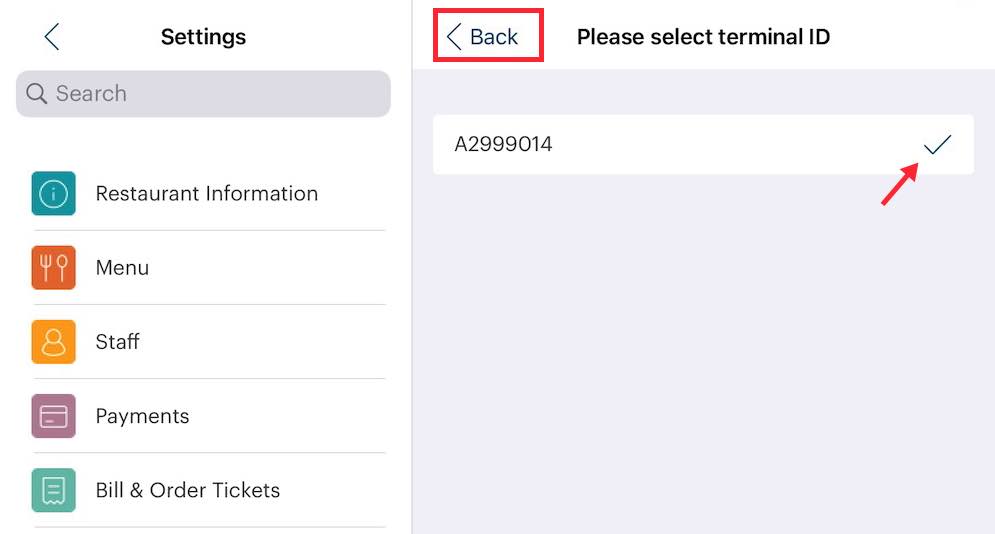
Task: Open Payments settings
Action: click(142, 415)
